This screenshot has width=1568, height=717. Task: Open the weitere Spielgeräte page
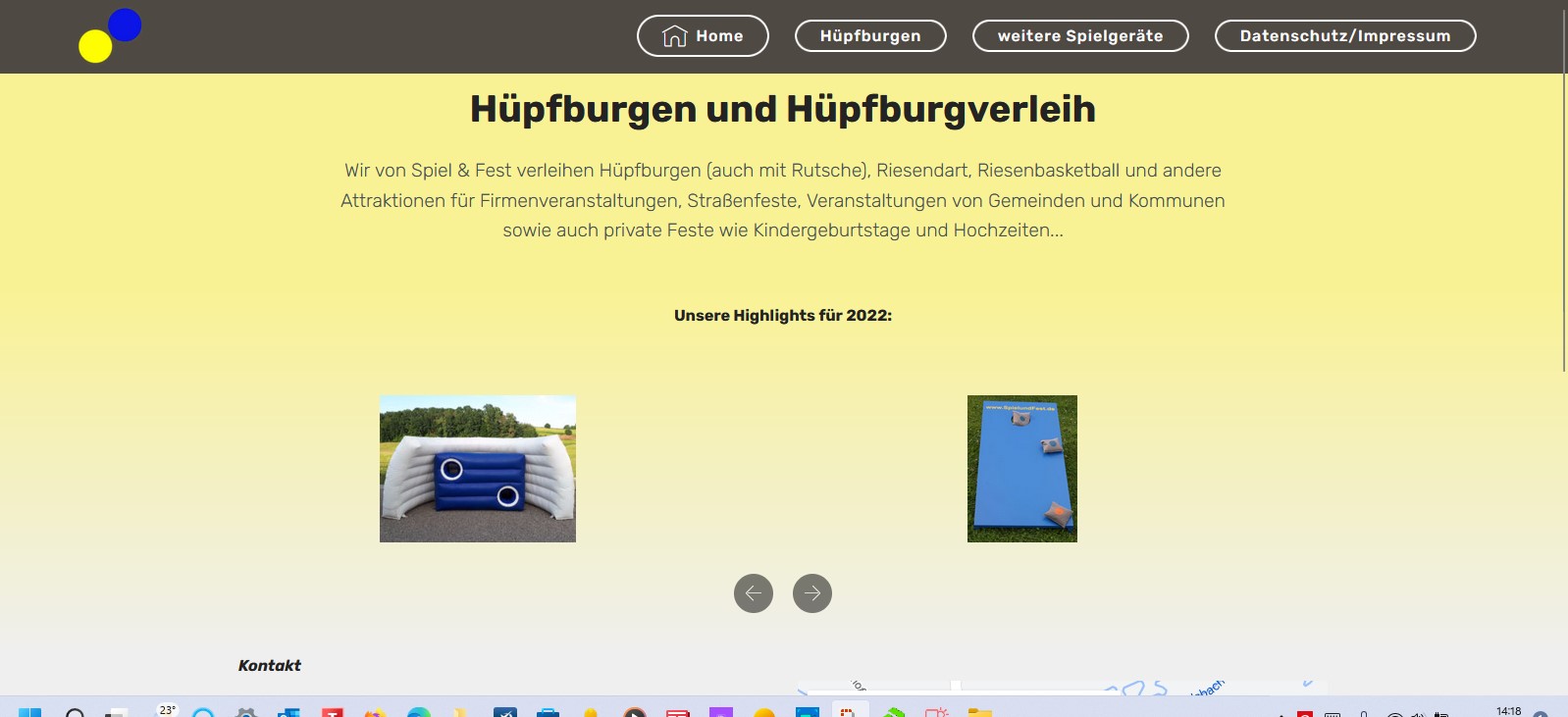click(1080, 36)
